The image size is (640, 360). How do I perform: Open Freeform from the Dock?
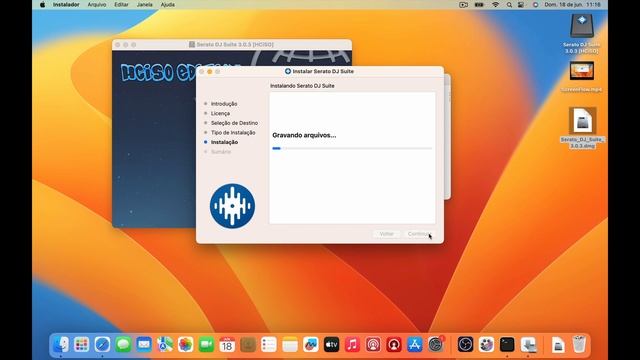[x=311, y=344]
